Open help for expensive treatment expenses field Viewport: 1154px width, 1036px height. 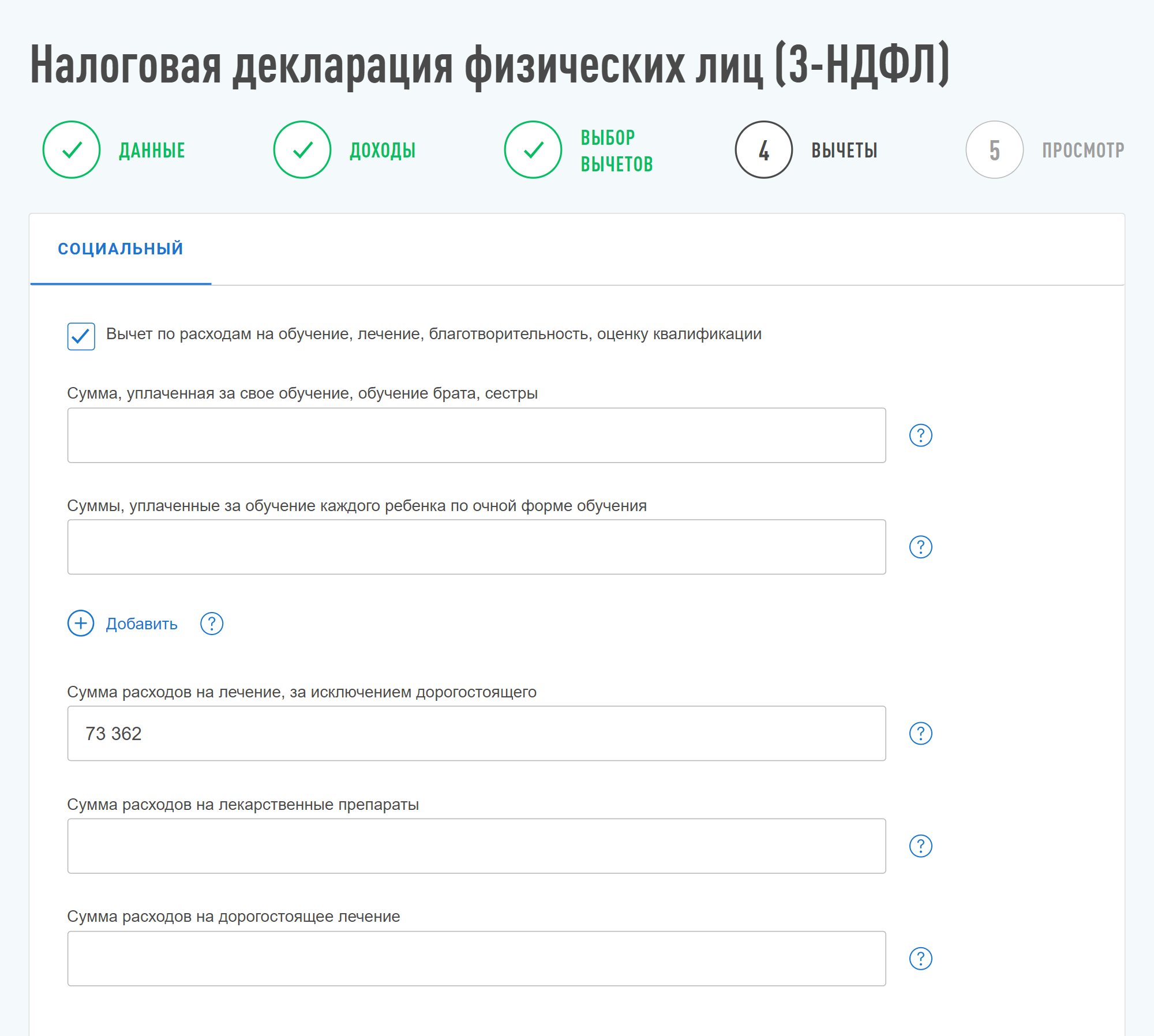[921, 959]
